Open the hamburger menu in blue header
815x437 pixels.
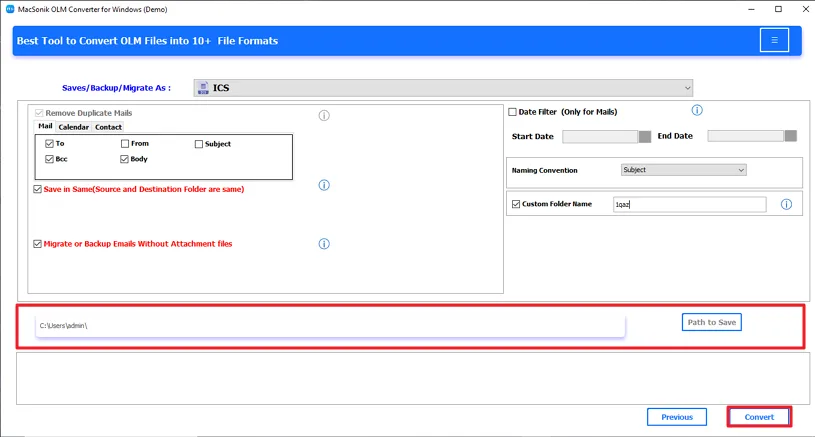coord(774,40)
